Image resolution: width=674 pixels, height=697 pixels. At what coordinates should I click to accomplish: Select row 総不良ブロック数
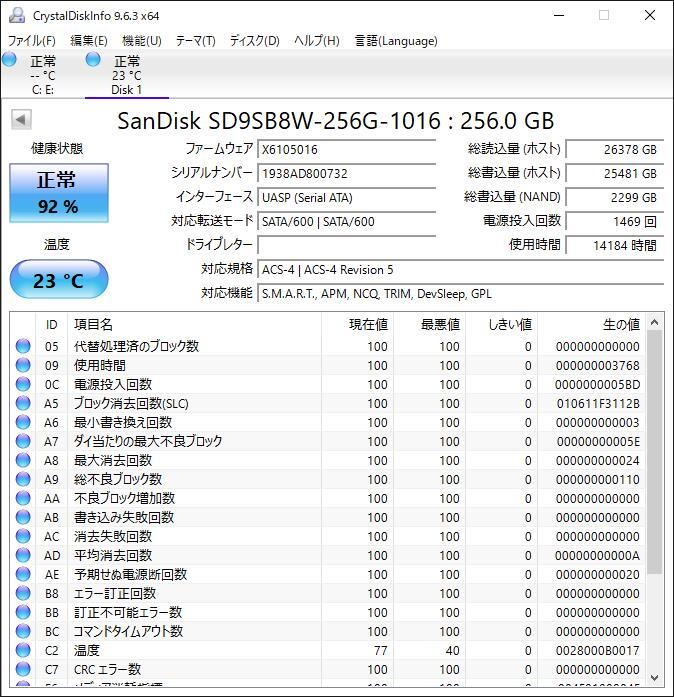point(328,479)
